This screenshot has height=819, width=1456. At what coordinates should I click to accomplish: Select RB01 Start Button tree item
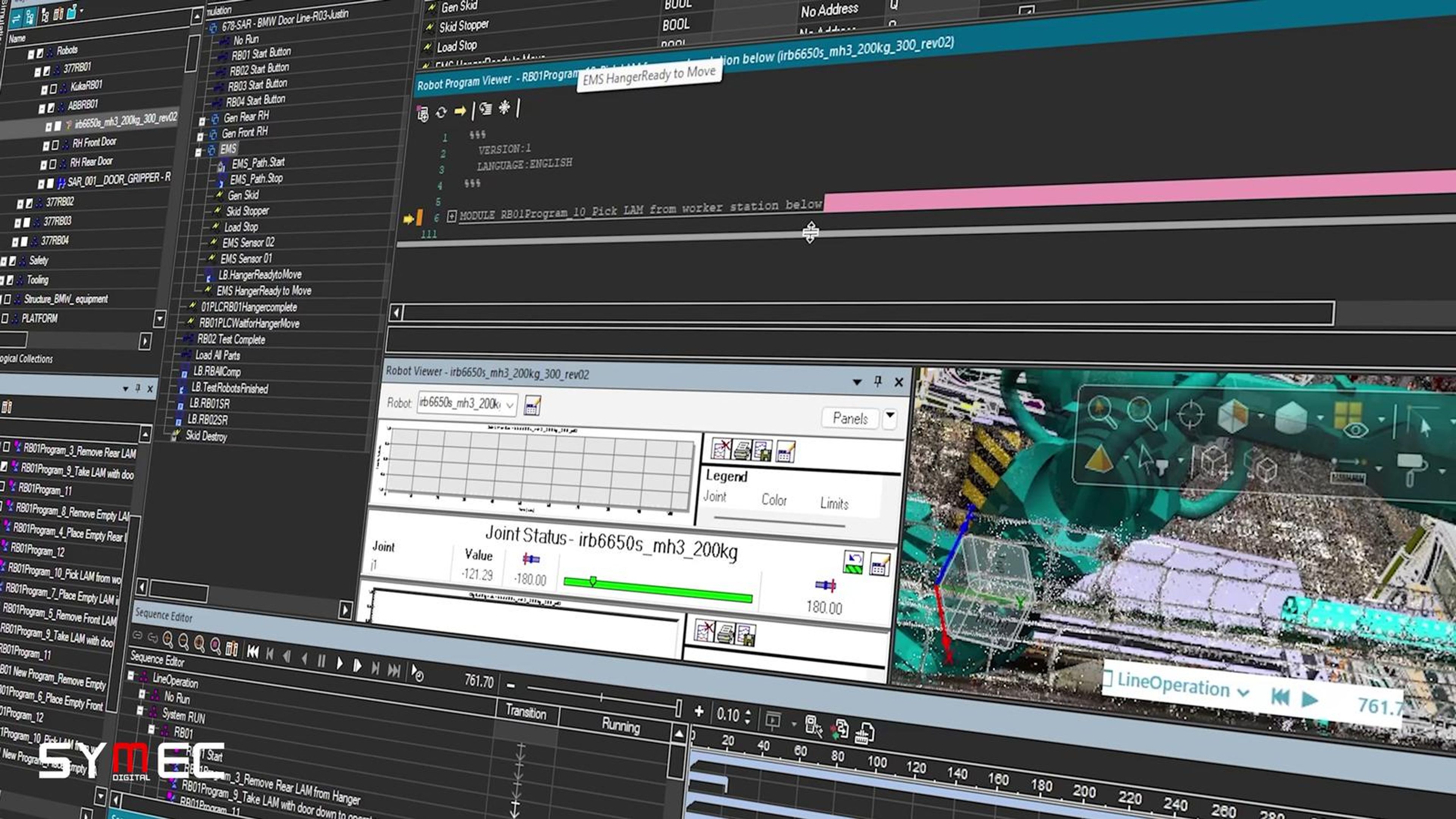pyautogui.click(x=260, y=54)
